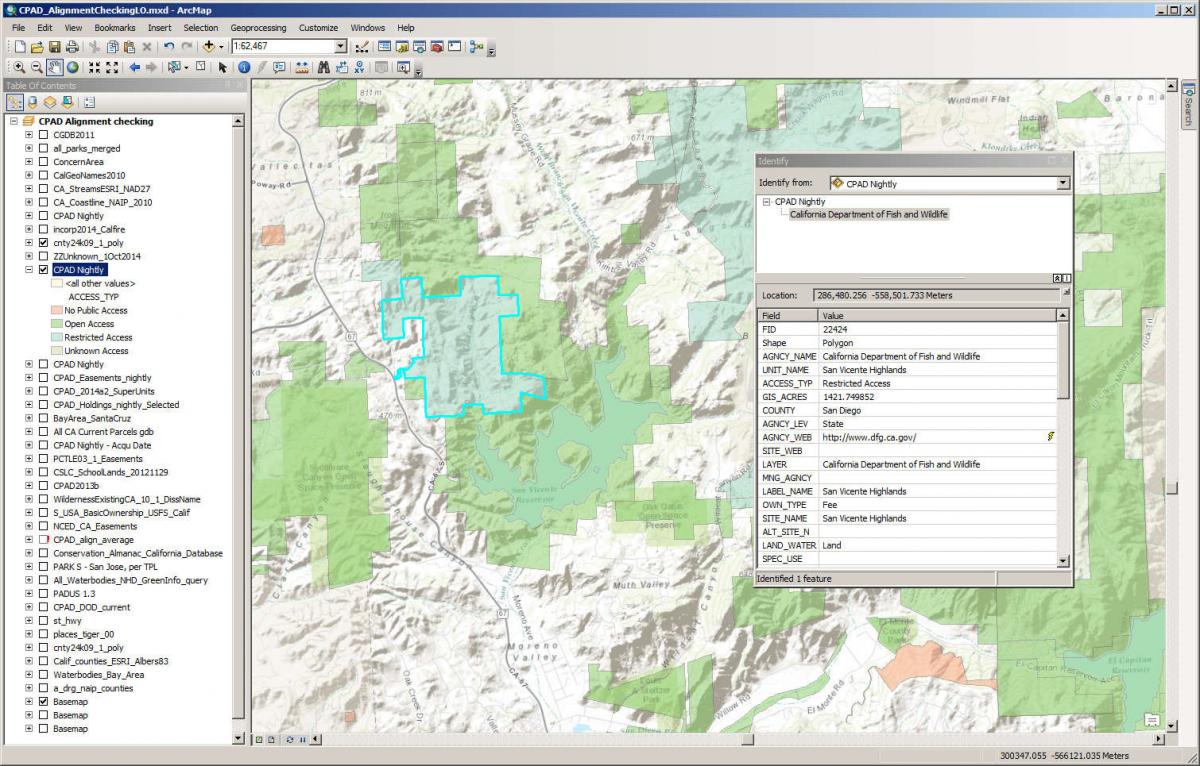Go back to previous extent
This screenshot has width=1200, height=766.
click(x=134, y=67)
